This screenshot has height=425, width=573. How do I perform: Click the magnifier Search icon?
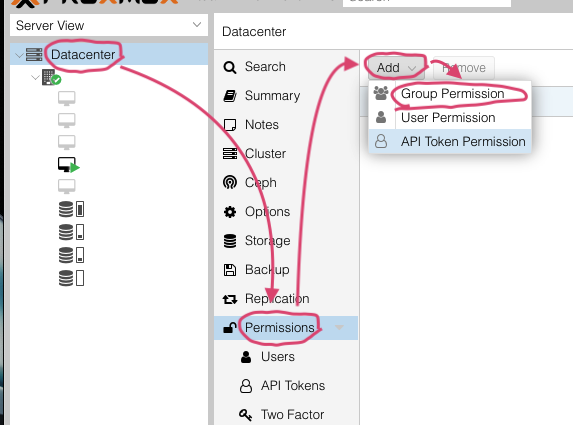coord(229,67)
